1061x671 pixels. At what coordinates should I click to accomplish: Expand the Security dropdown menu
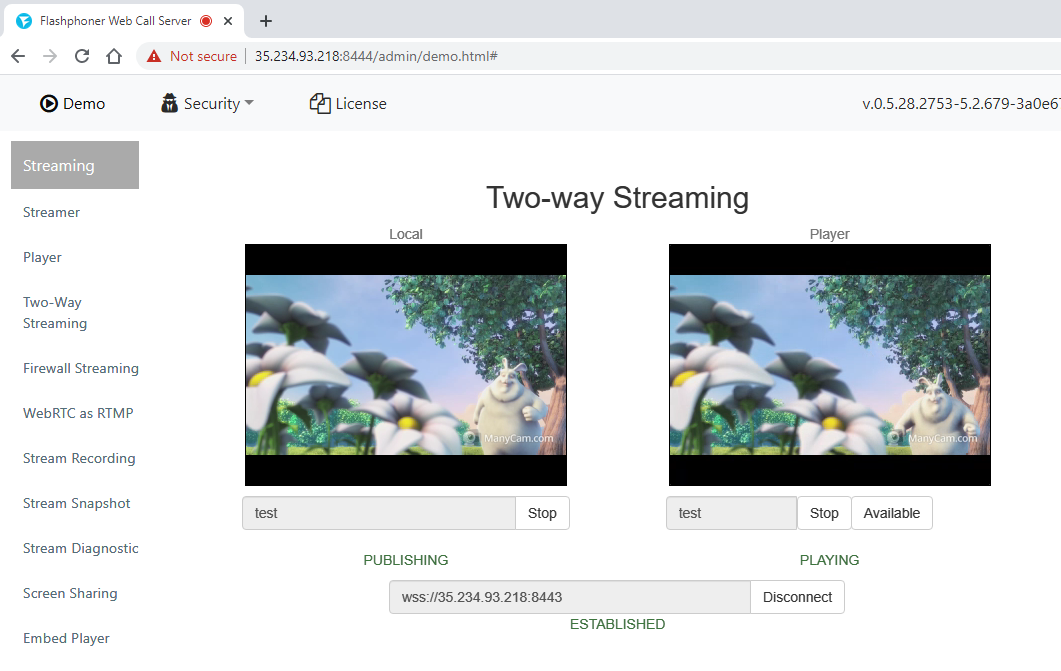point(207,103)
